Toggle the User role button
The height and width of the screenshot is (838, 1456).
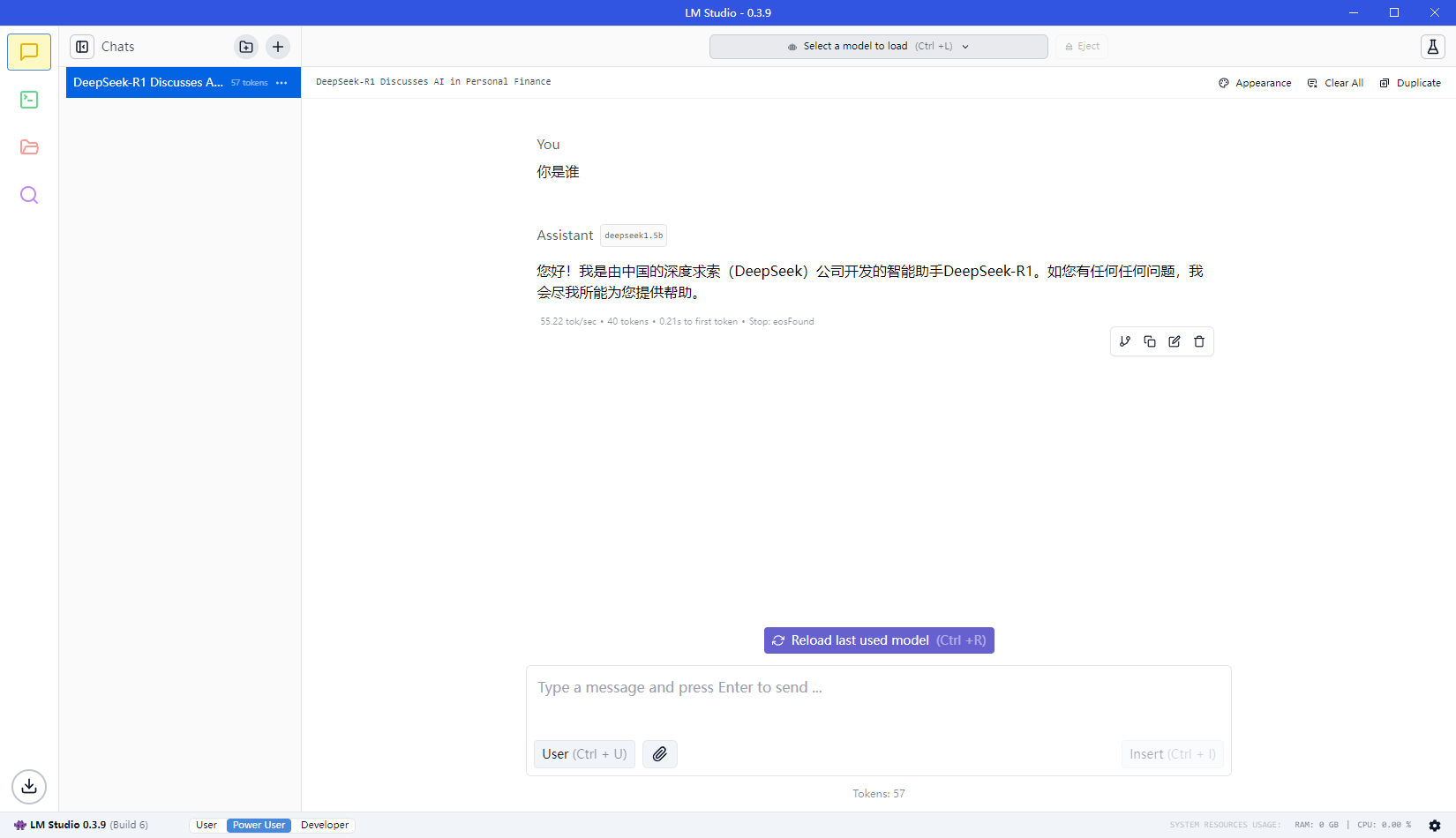(x=584, y=754)
